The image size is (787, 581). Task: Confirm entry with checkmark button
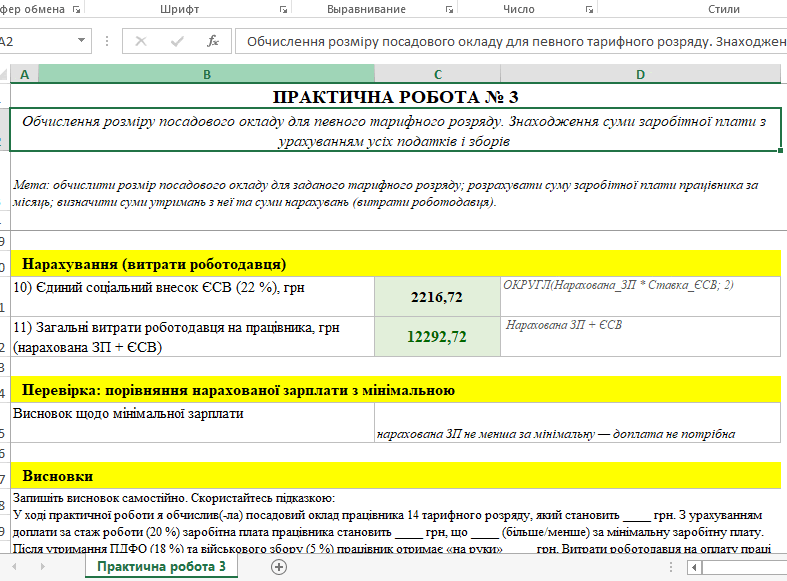[177, 41]
